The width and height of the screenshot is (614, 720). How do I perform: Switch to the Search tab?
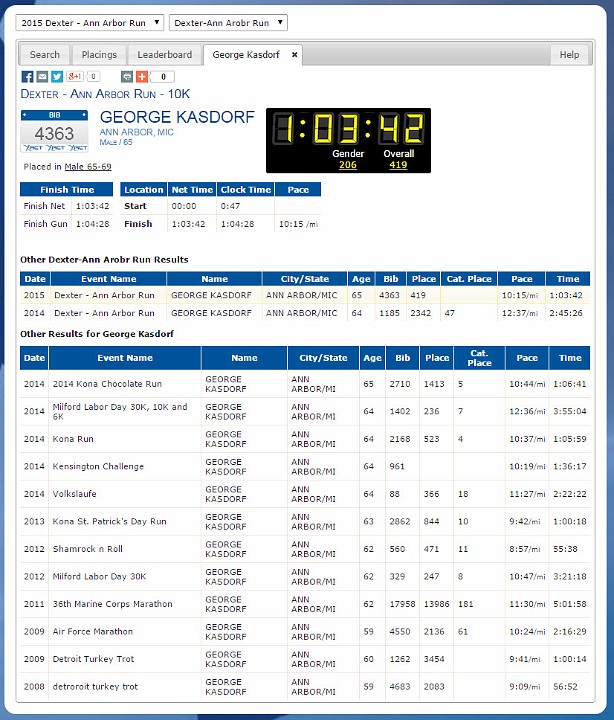tap(45, 55)
